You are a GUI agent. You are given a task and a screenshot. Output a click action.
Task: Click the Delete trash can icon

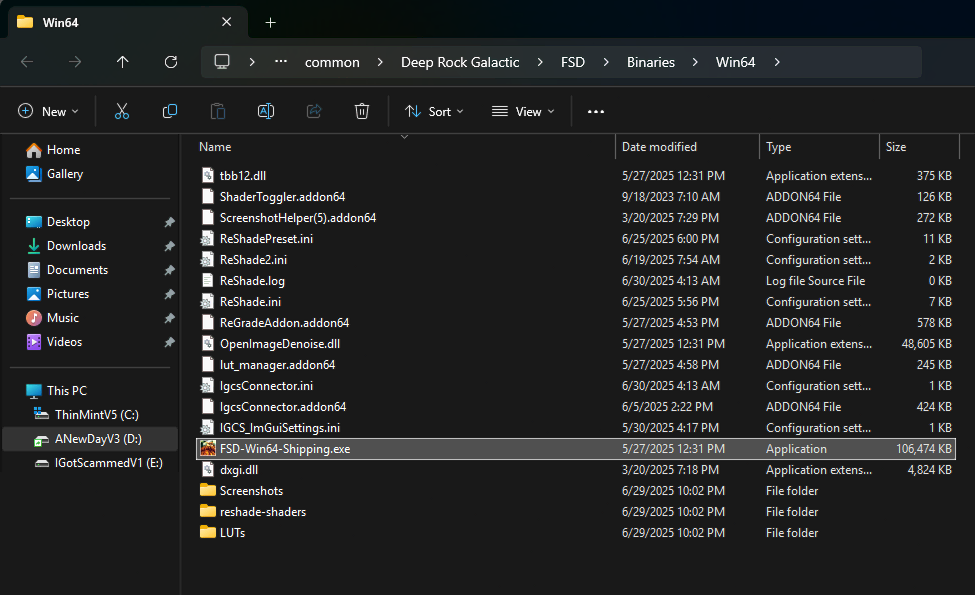362,111
